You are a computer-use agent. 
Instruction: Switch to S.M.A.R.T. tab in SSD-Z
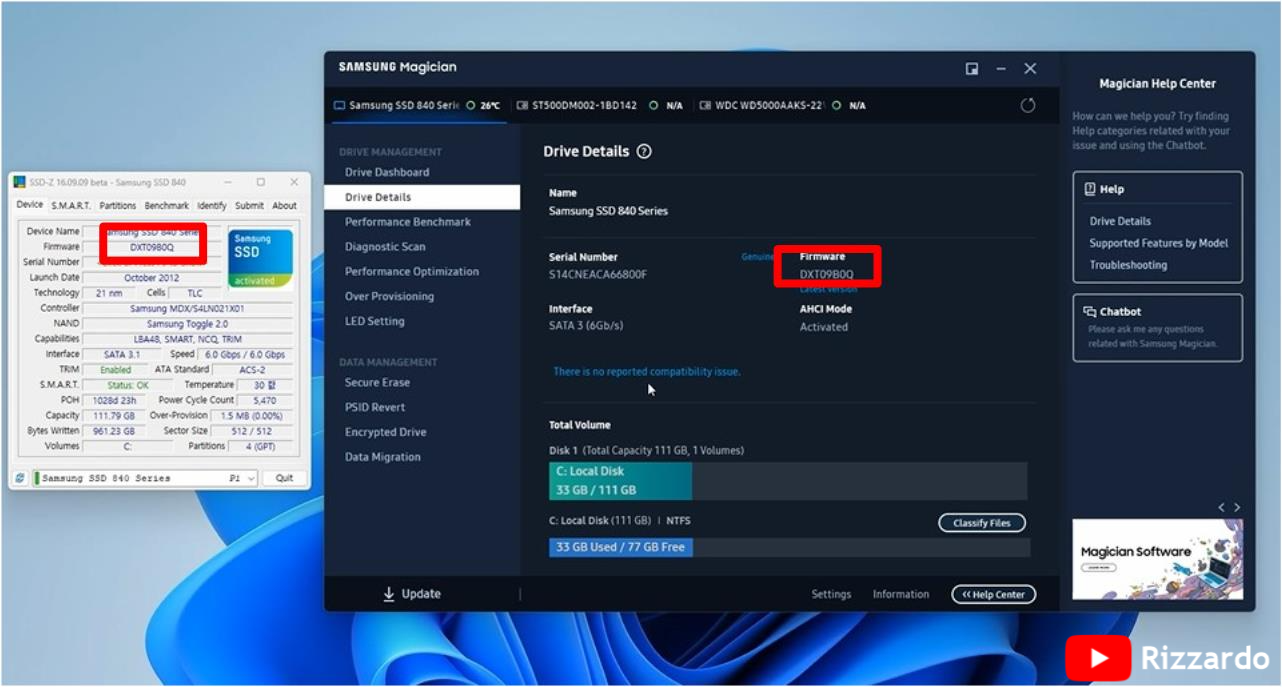[71, 205]
